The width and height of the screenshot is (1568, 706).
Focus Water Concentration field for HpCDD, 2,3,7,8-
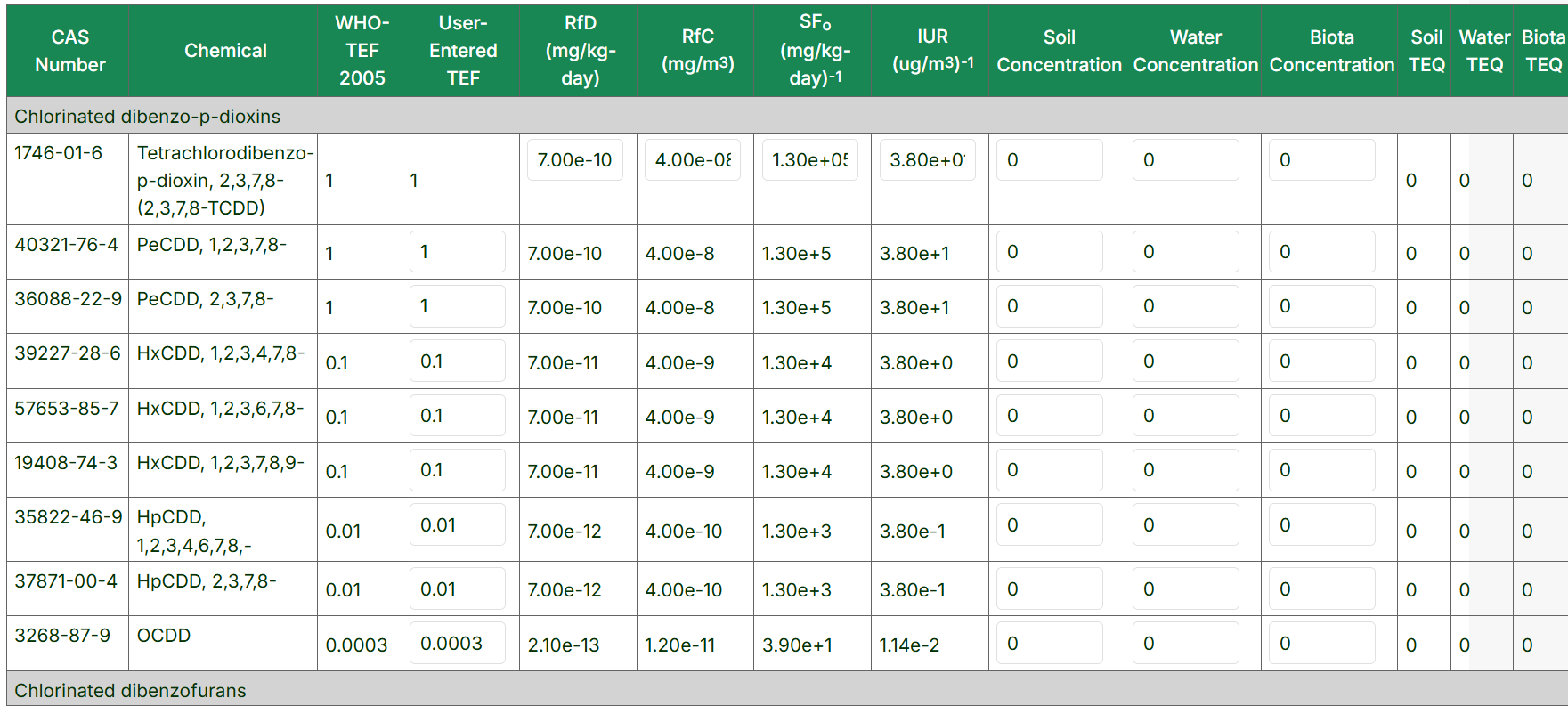click(1185, 589)
